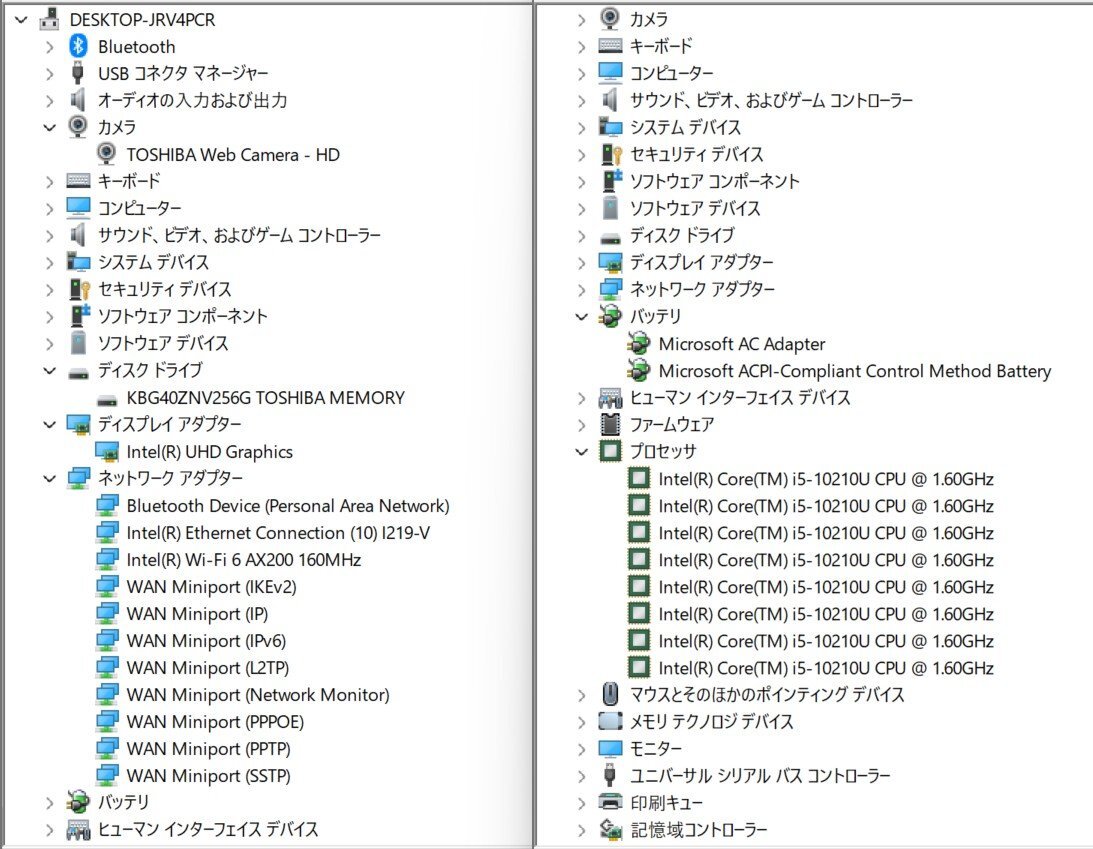
Task: Select WAN Miniport (IP) entry
Action: (x=197, y=614)
